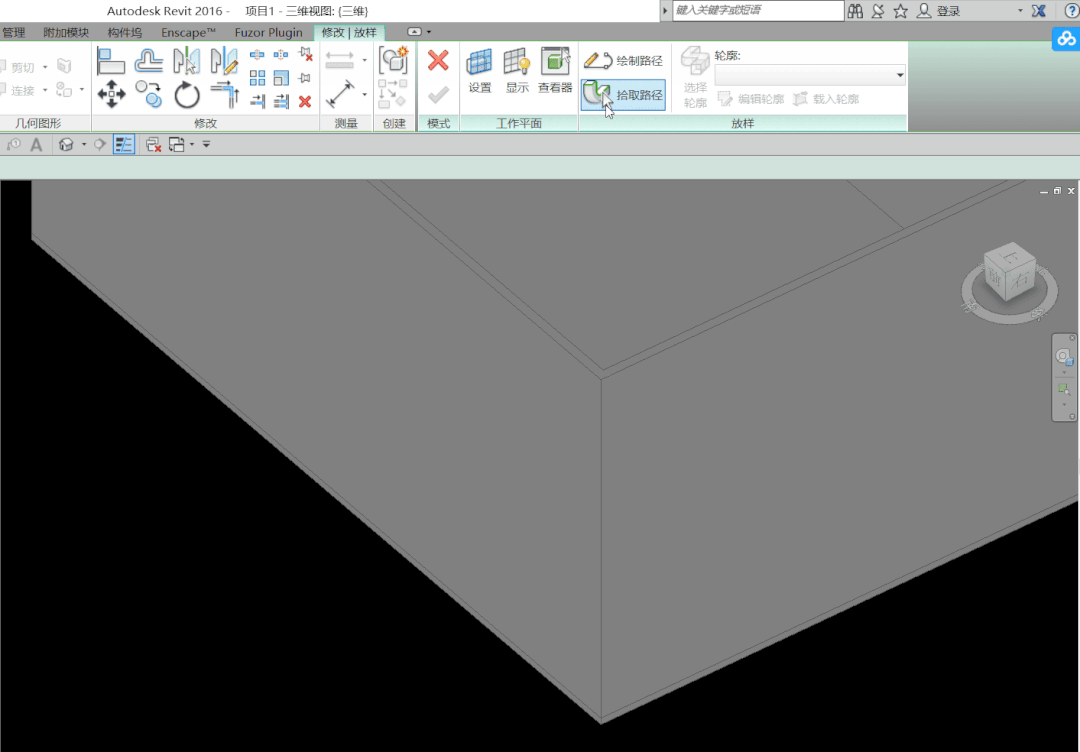This screenshot has width=1080, height=752.
Task: Expand the Customize Quick Access Toolbar arrow
Action: [206, 145]
